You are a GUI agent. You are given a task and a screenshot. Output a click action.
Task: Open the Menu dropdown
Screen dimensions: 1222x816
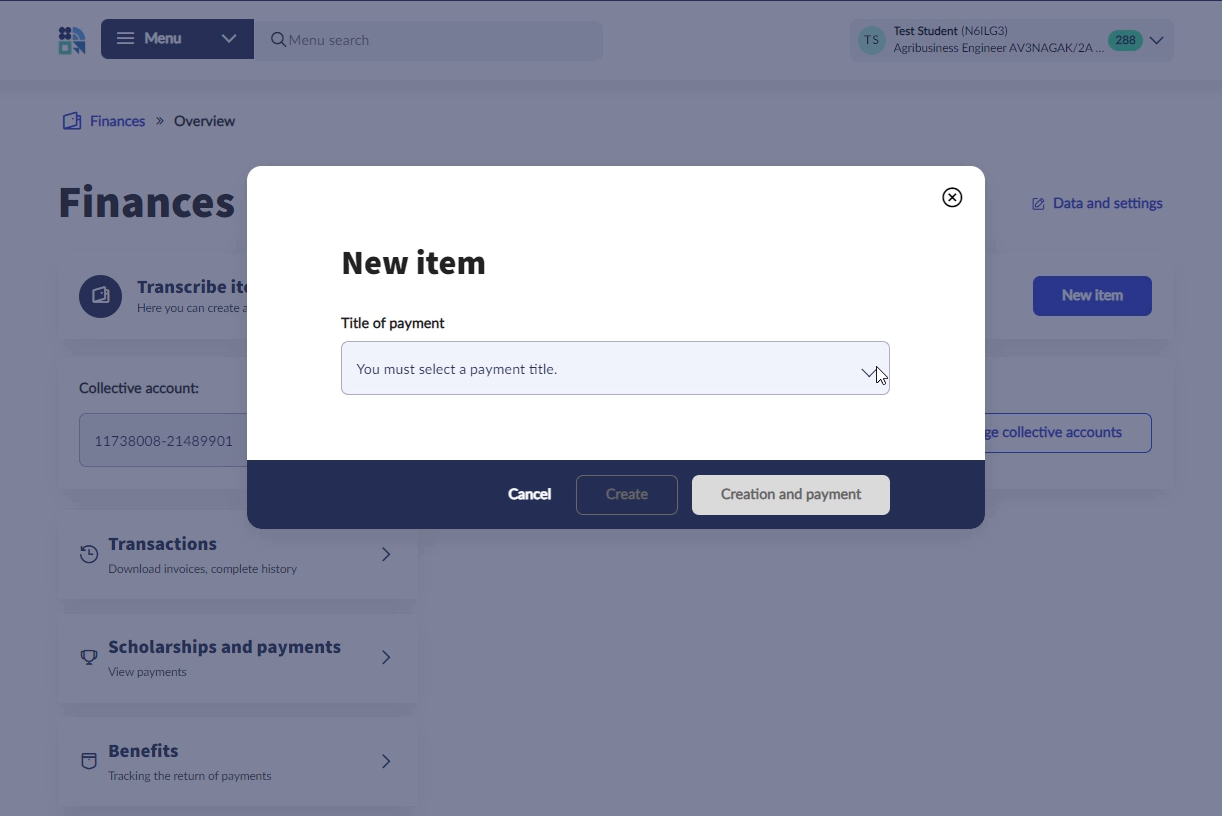tap(177, 40)
